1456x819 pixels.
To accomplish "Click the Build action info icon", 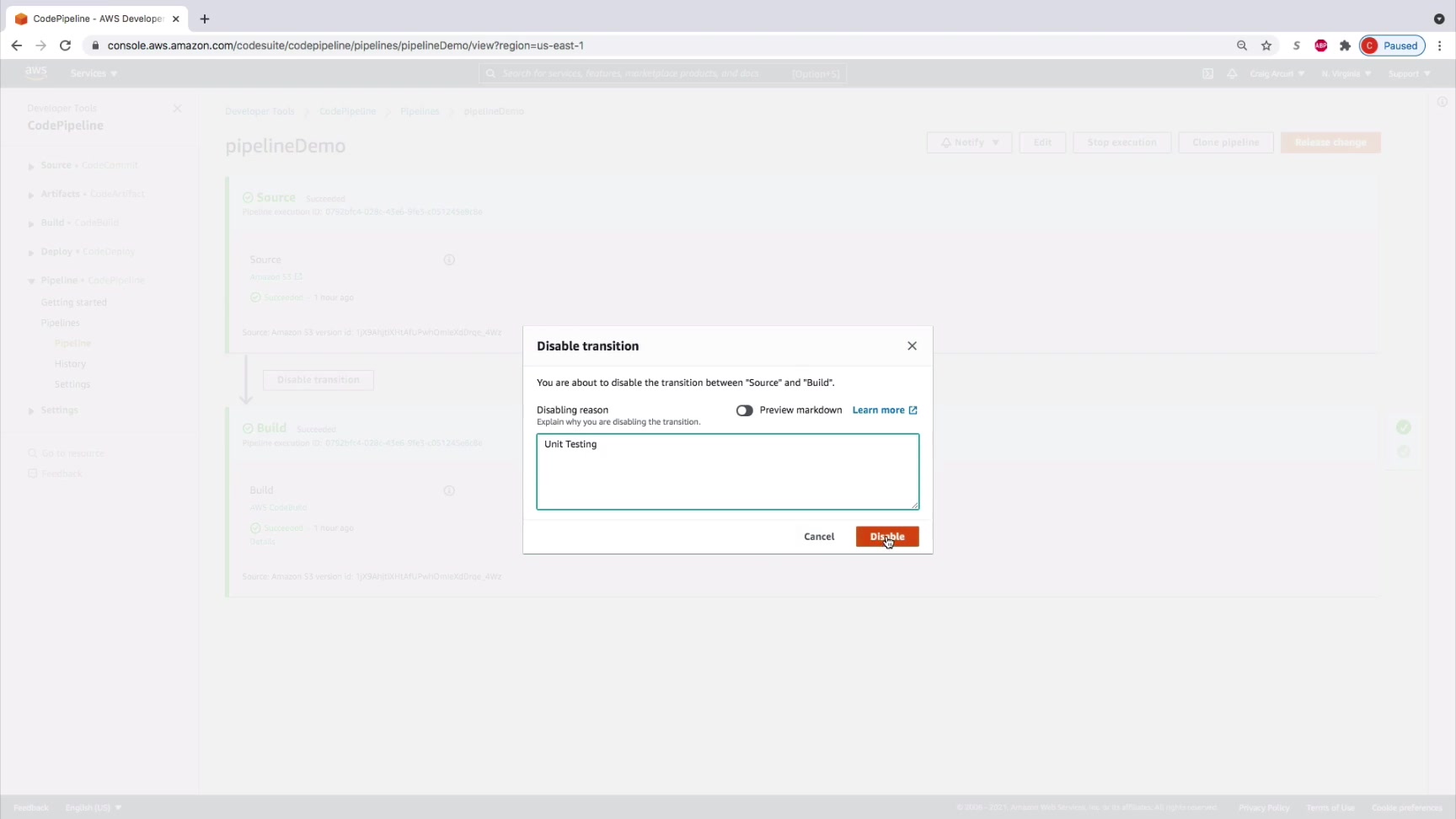I will point(449,490).
